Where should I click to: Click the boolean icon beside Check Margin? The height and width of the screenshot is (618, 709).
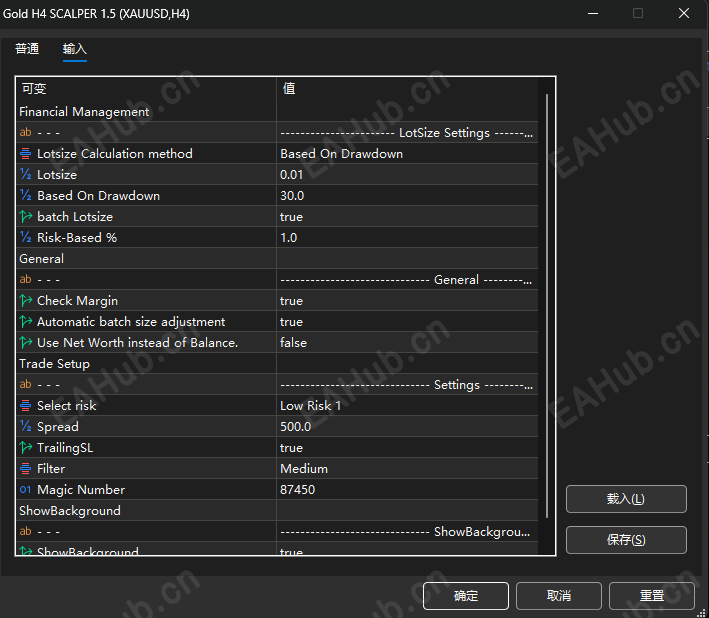click(26, 301)
